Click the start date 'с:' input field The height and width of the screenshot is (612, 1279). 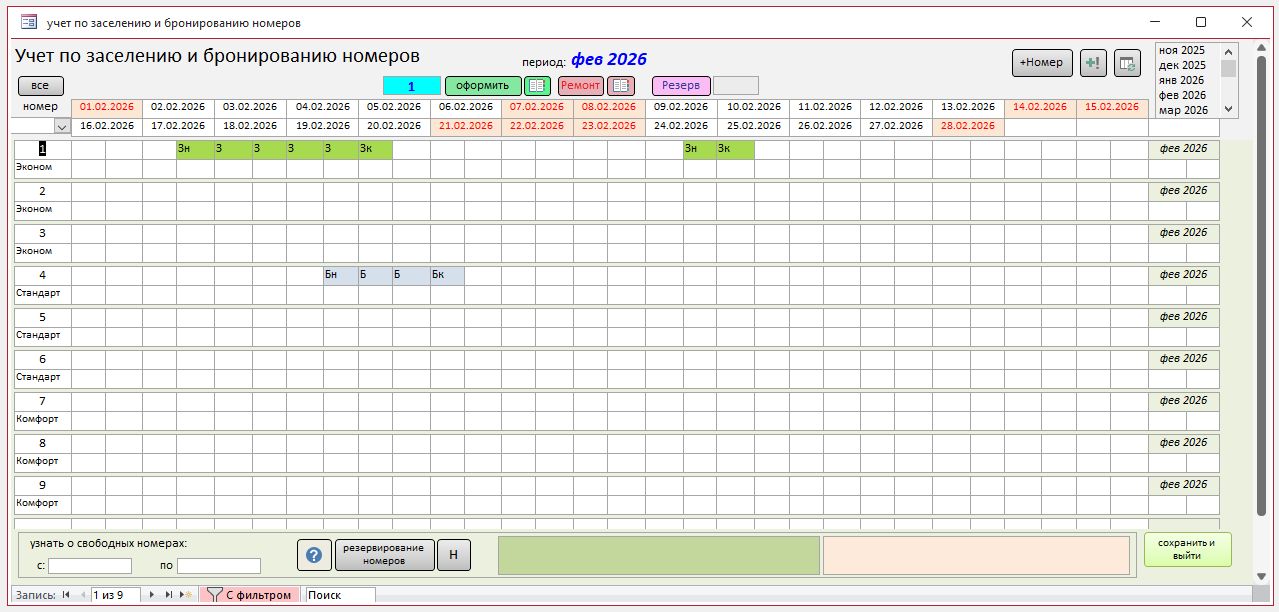[90, 566]
